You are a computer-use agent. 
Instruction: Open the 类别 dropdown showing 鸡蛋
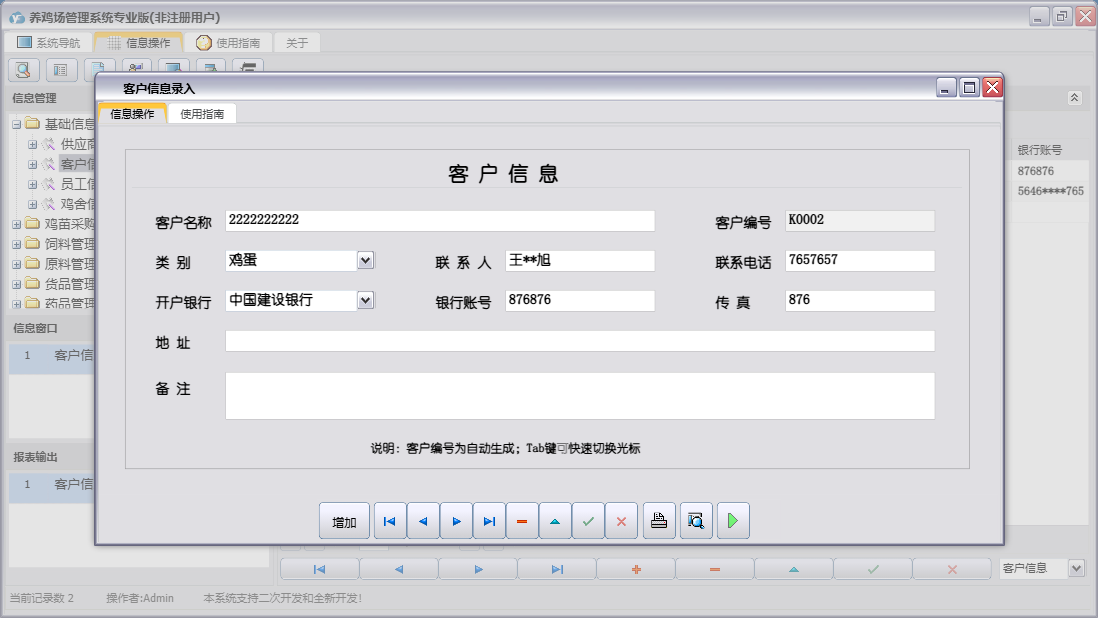point(366,260)
